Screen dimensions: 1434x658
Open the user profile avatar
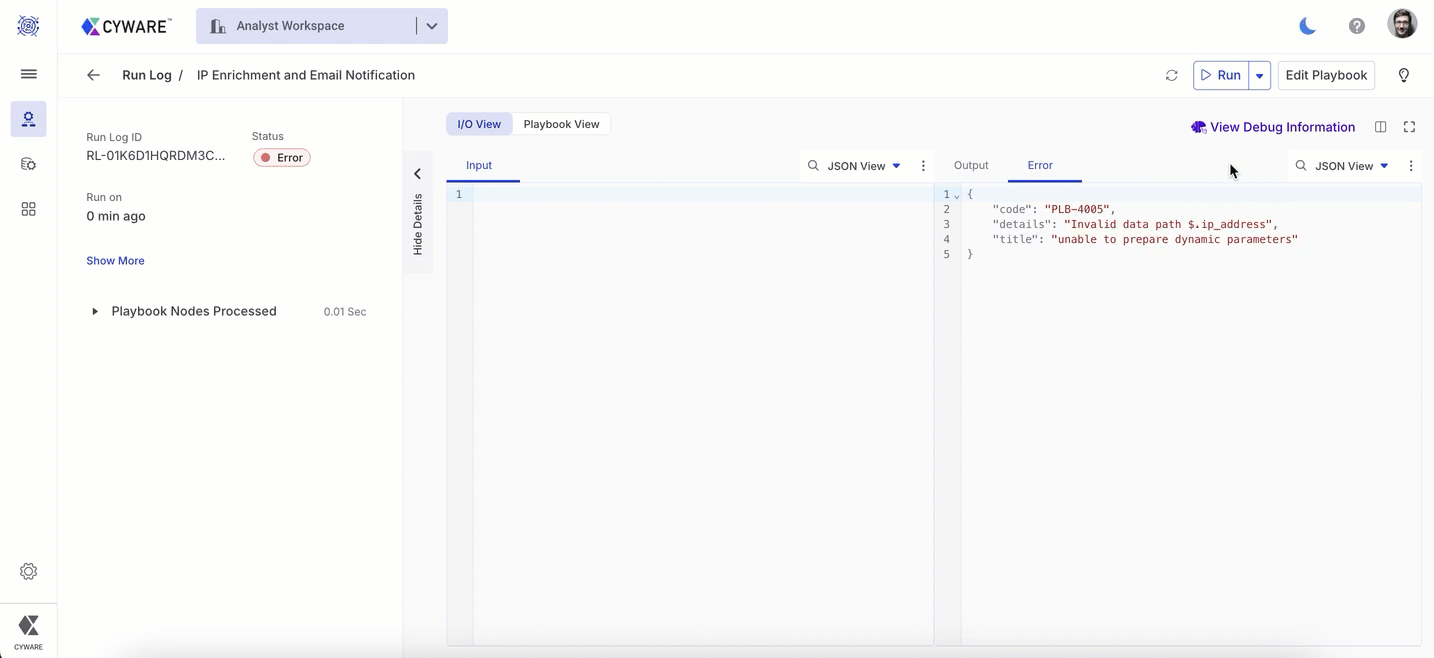pyautogui.click(x=1402, y=25)
